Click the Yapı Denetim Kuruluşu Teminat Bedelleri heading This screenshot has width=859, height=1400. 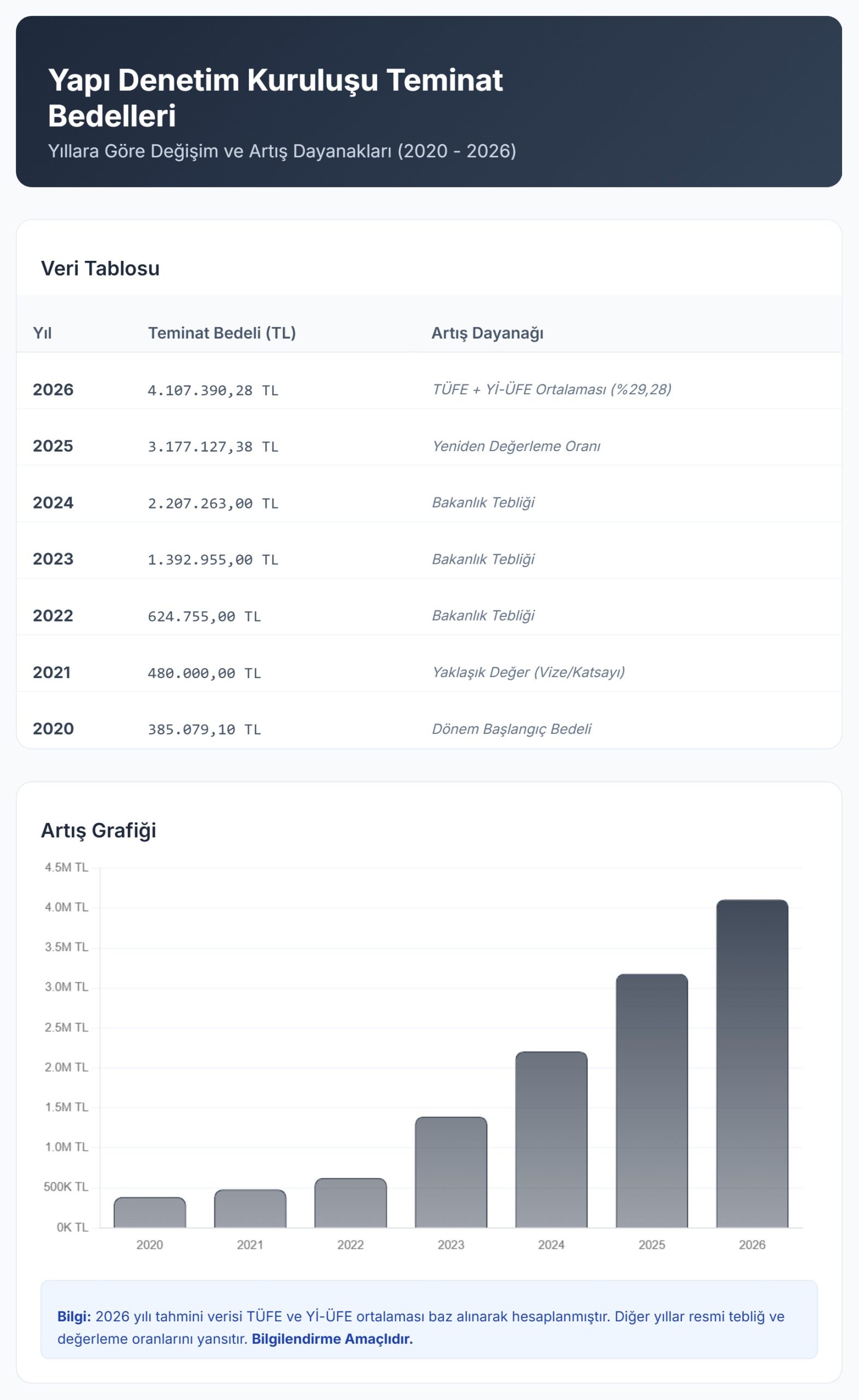(x=275, y=98)
